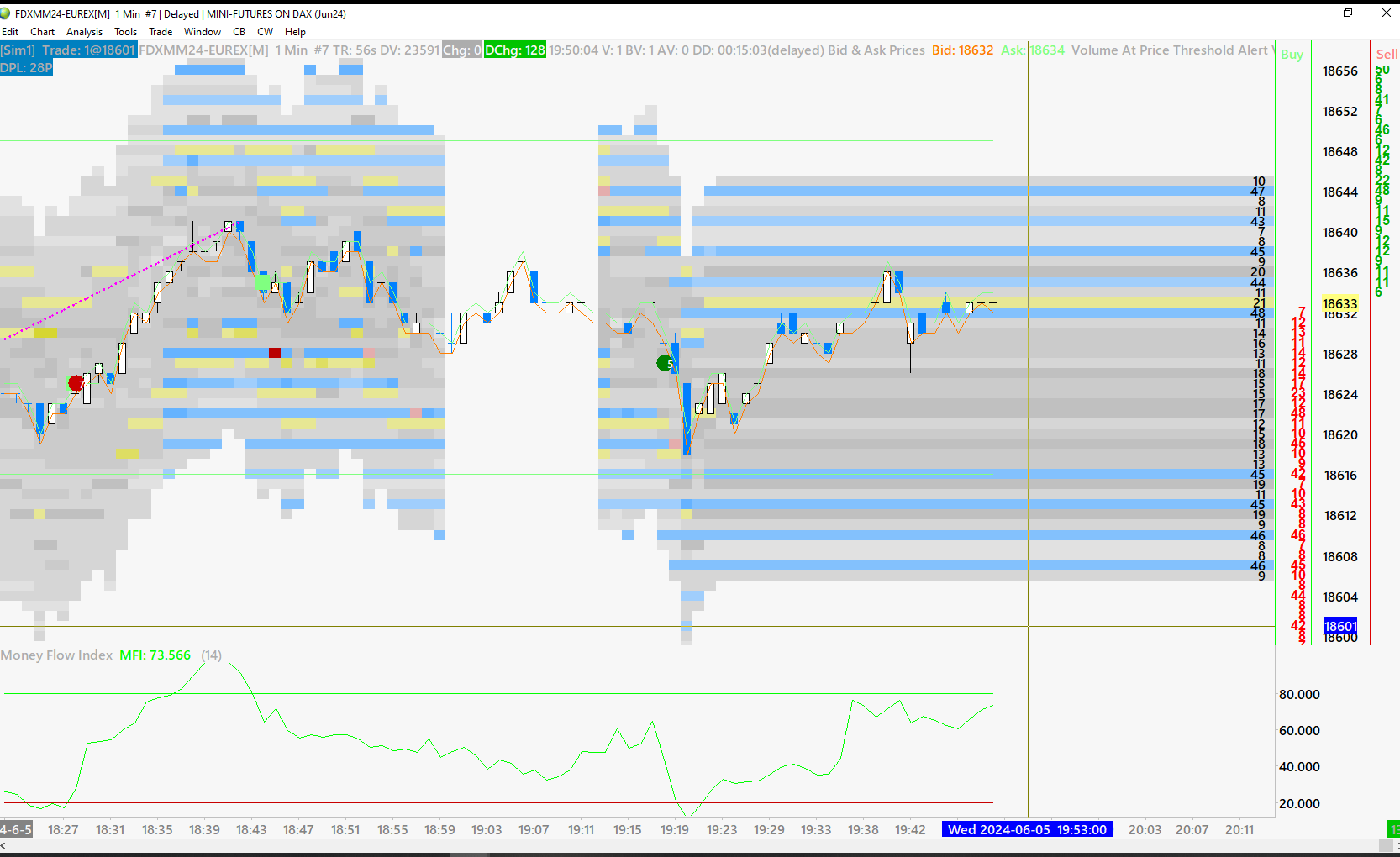Click the yellow 18633 last price label
Screen dimensions: 1400x857
[x=1340, y=304]
